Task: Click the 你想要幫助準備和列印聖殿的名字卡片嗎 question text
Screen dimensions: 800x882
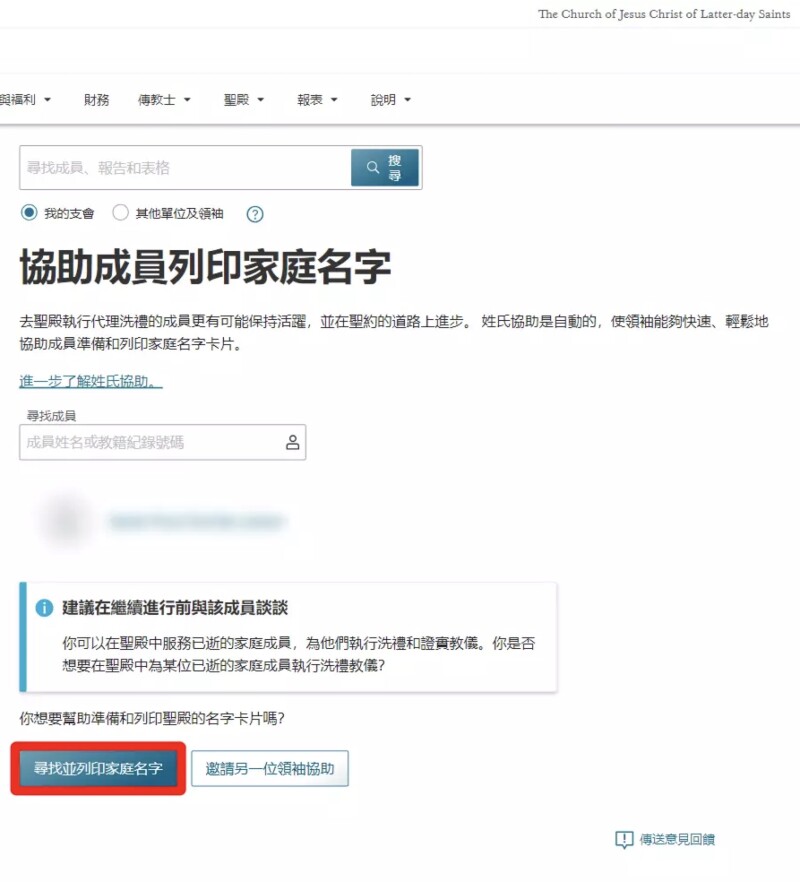Action: (152, 718)
